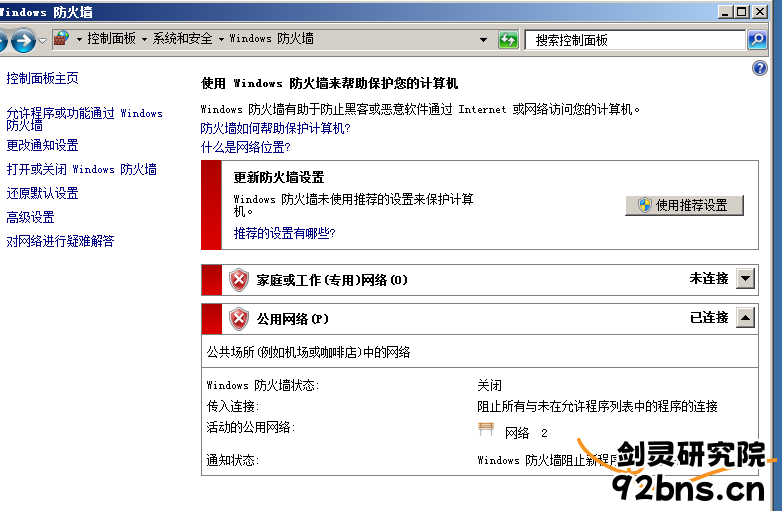The height and width of the screenshot is (511, 782).
Task: Click 还原默认设置 link
Action: point(42,193)
